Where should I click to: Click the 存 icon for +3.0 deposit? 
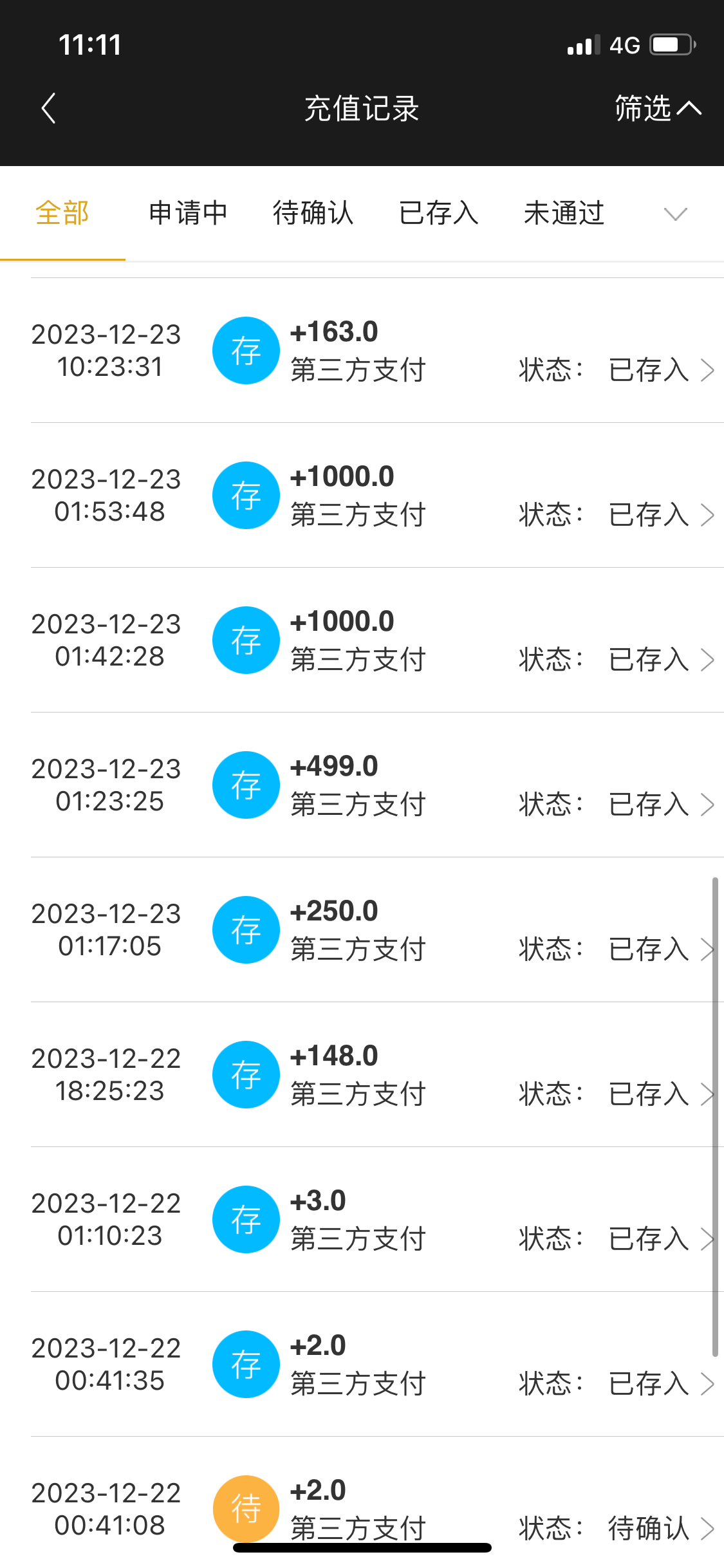click(246, 1220)
